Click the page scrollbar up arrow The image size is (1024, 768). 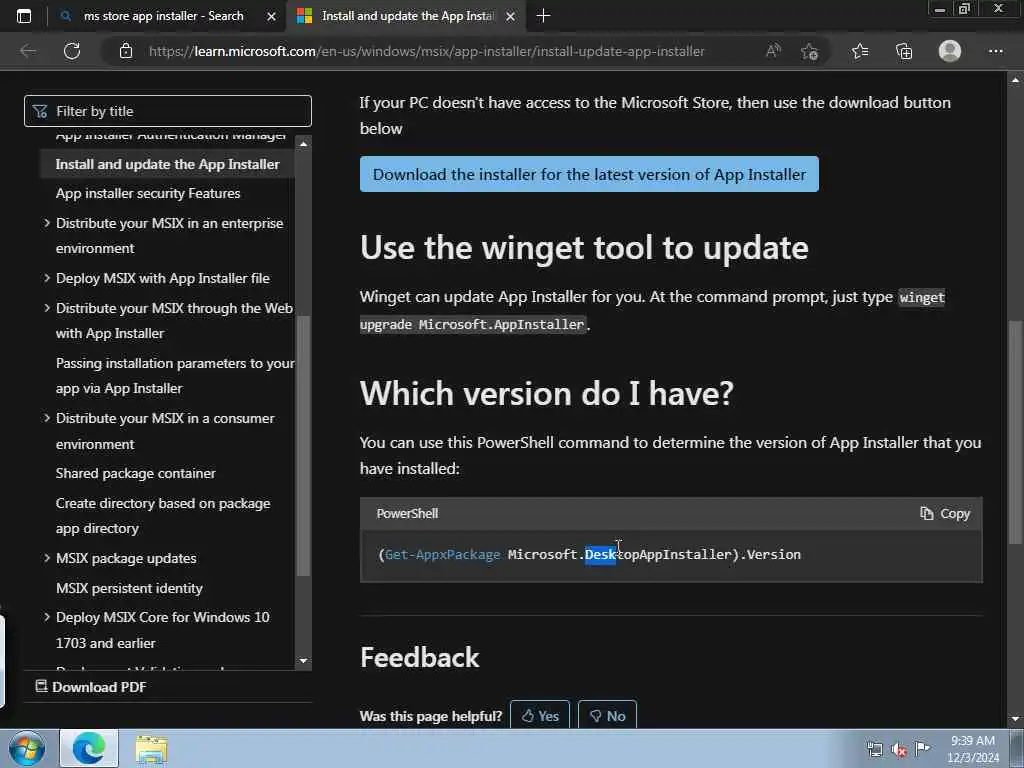click(x=1016, y=80)
